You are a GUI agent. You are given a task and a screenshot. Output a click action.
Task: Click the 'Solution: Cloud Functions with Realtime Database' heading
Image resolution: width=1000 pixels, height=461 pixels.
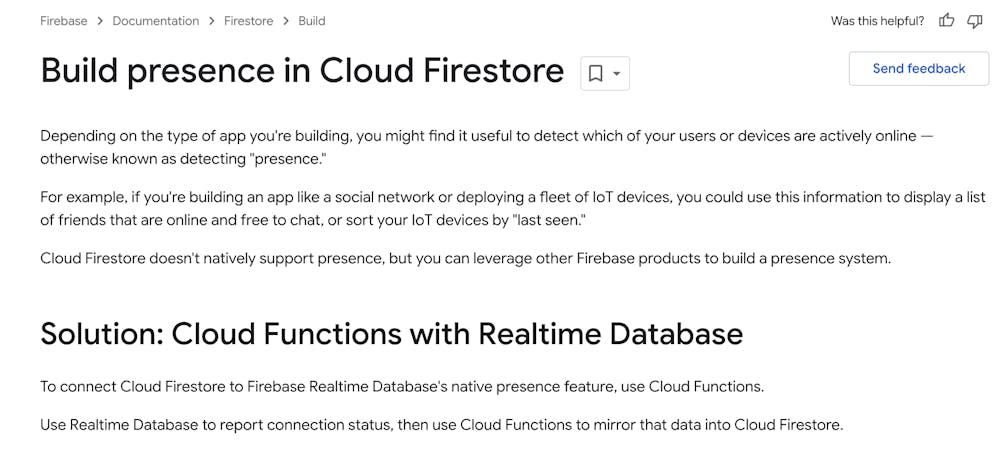(x=392, y=333)
